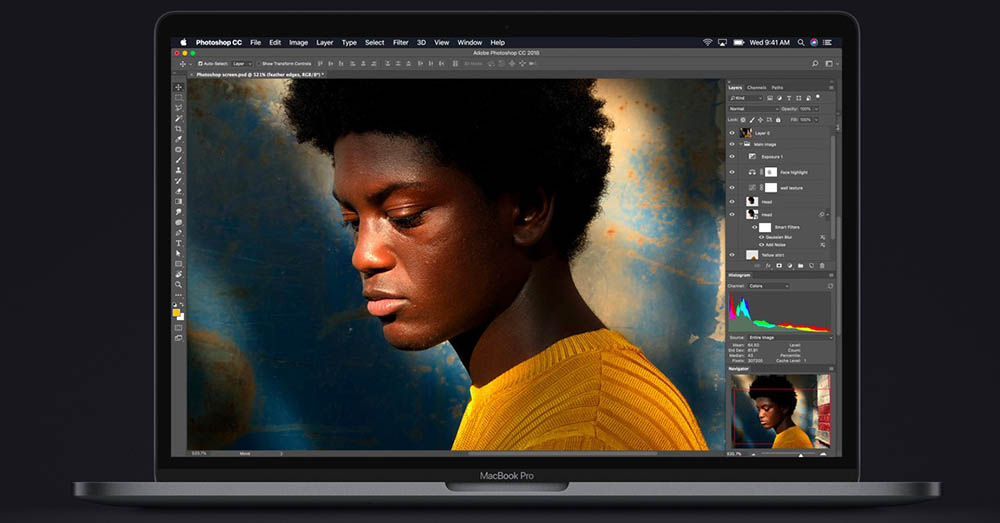This screenshot has width=1000, height=523.
Task: Switch to the Channels tab
Action: tap(756, 87)
